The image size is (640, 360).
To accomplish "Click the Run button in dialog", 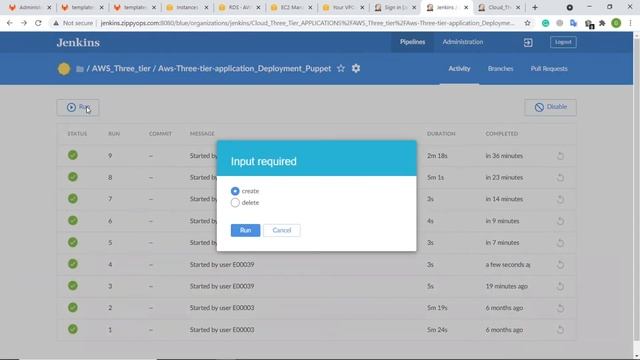I will point(245,230).
